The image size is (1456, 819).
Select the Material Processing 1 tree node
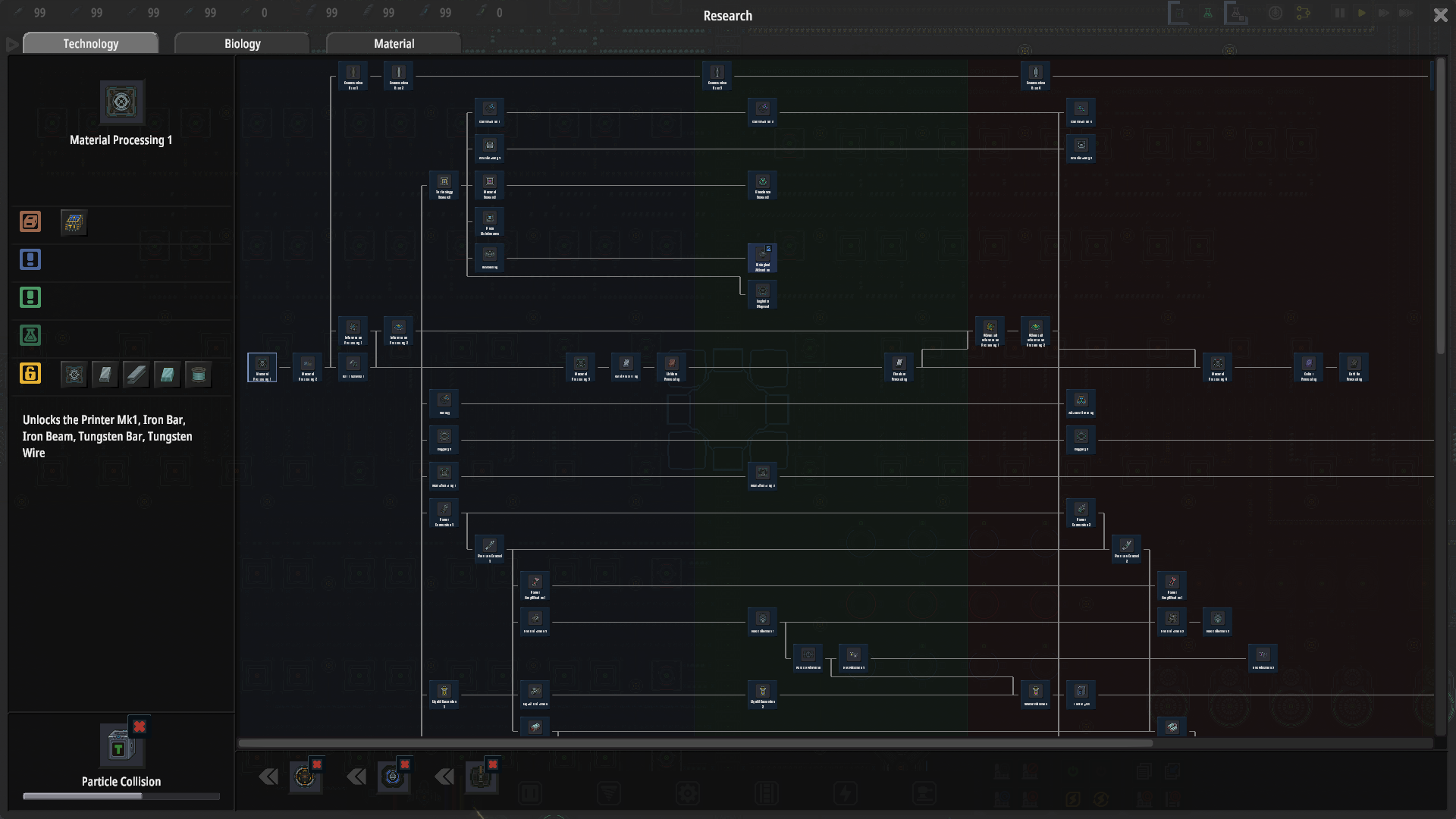[x=262, y=367]
